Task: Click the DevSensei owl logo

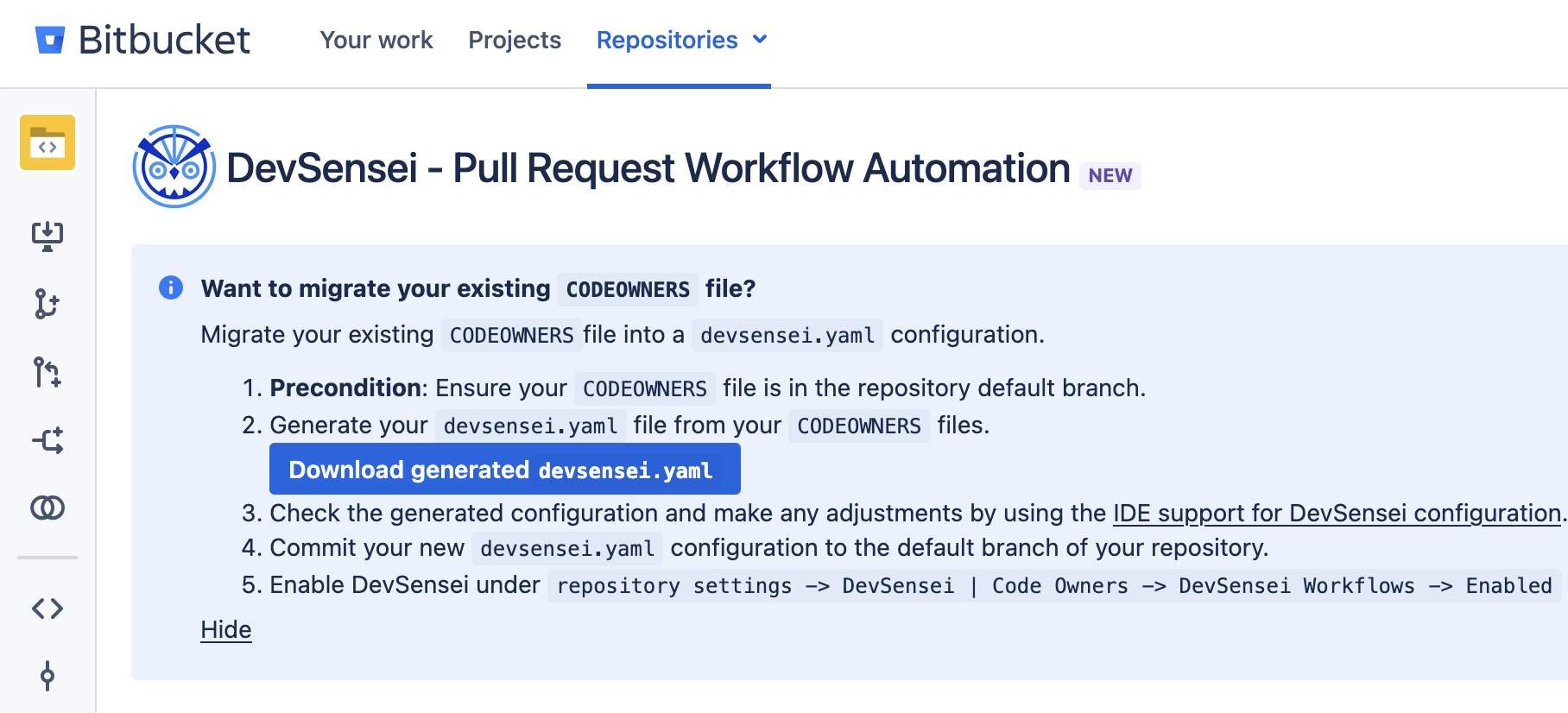Action: point(174,167)
